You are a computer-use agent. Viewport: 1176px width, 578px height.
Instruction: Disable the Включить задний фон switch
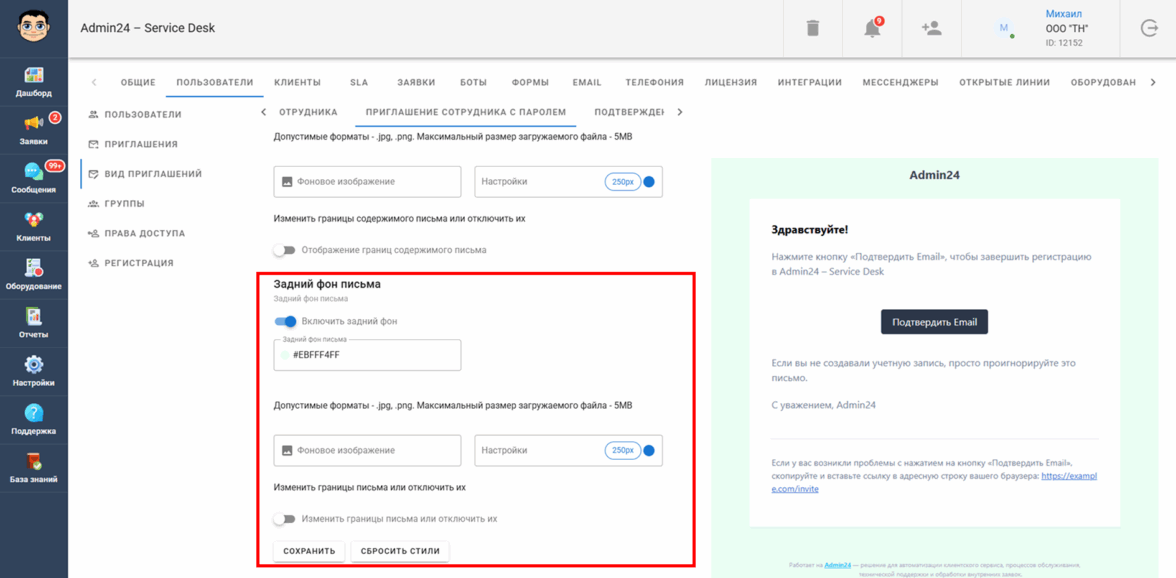(285, 322)
